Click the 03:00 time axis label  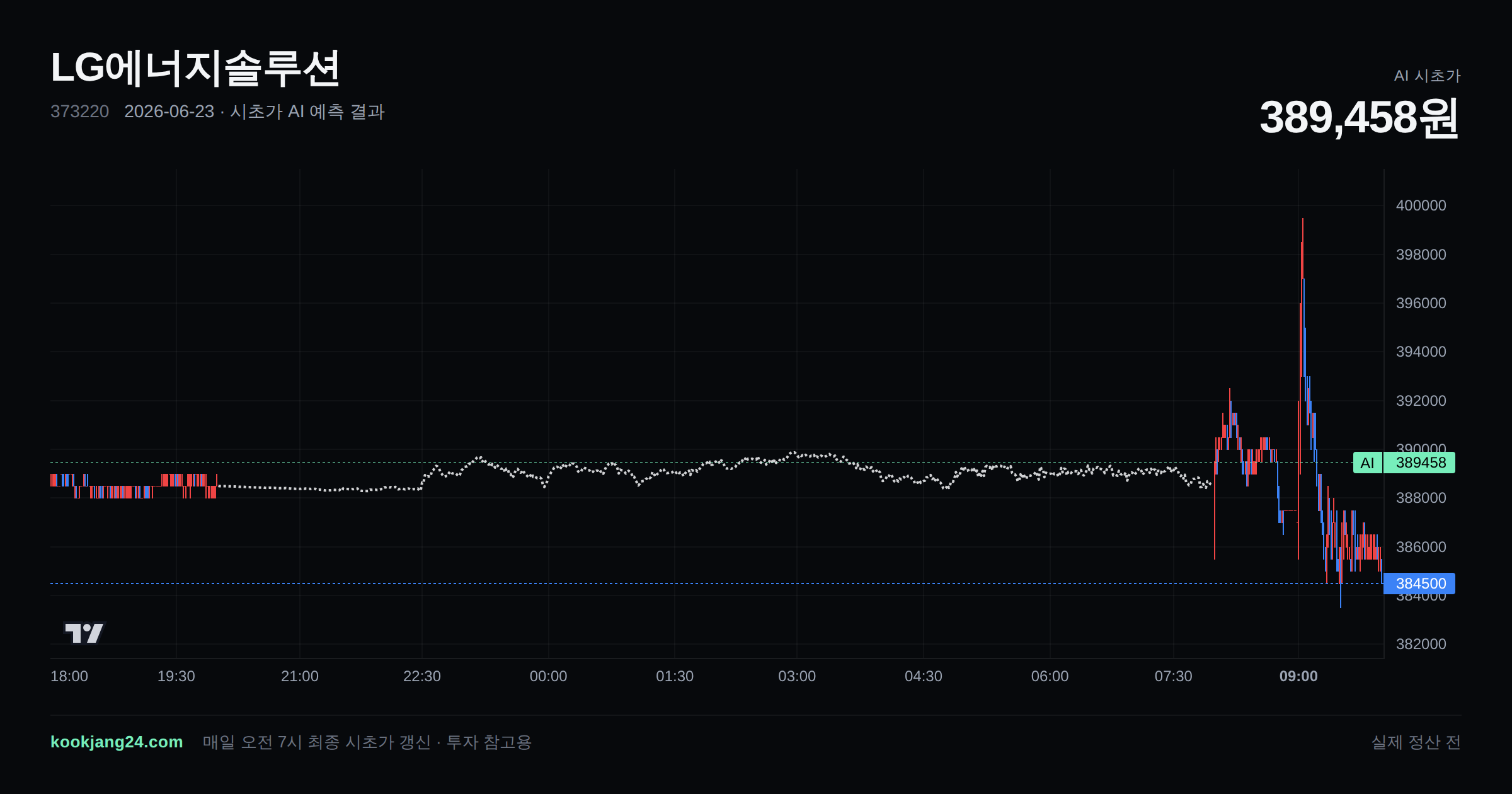point(797,676)
